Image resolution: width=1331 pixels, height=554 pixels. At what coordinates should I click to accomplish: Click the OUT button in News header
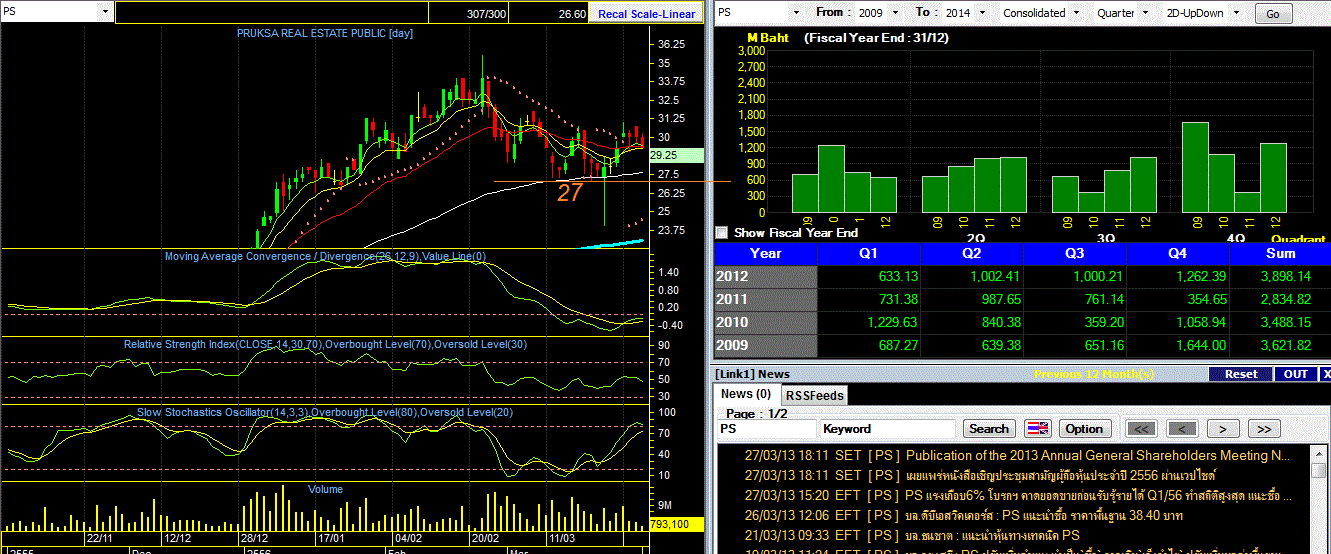pyautogui.click(x=1296, y=374)
